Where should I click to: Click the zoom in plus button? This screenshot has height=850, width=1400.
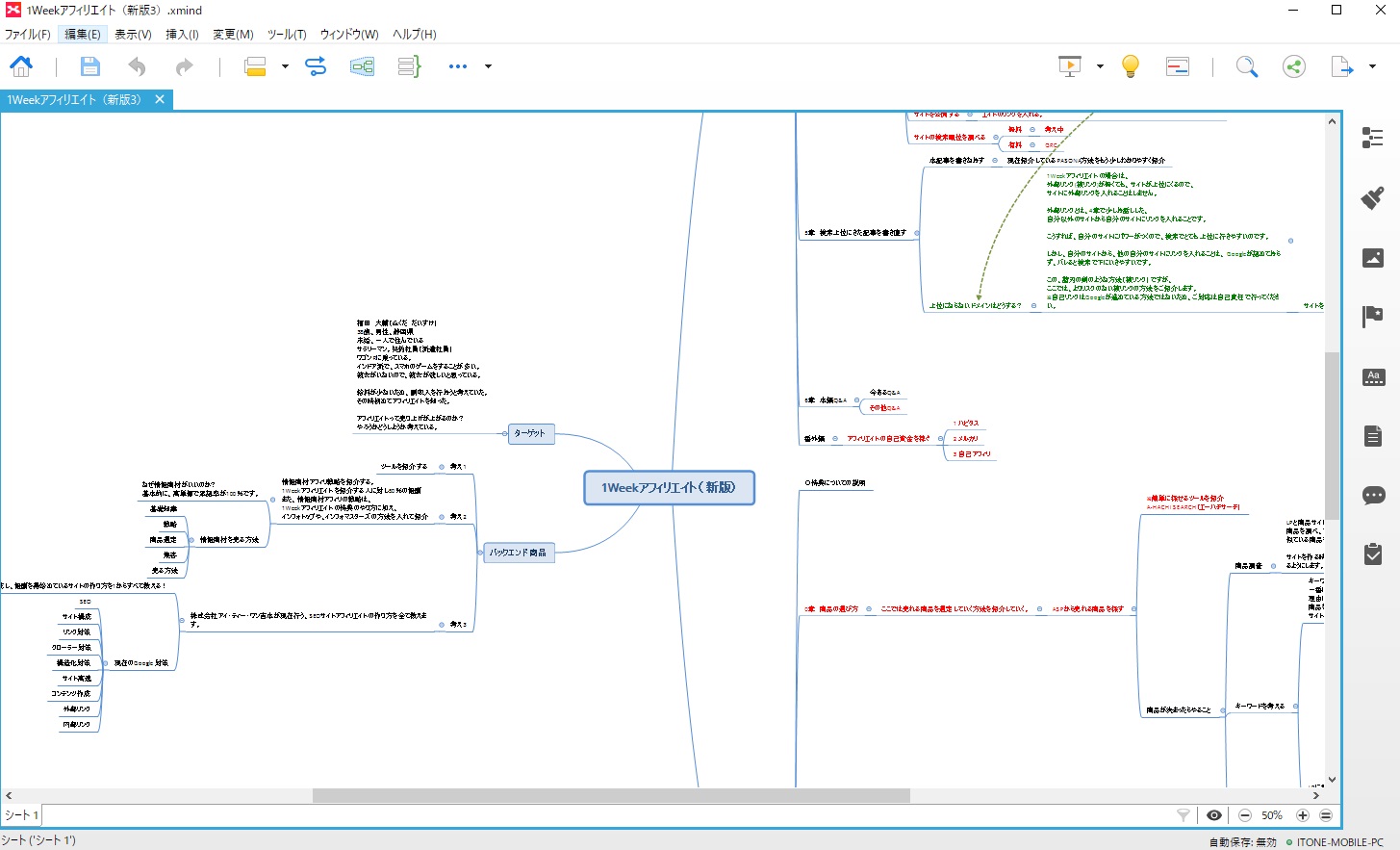tap(1303, 815)
